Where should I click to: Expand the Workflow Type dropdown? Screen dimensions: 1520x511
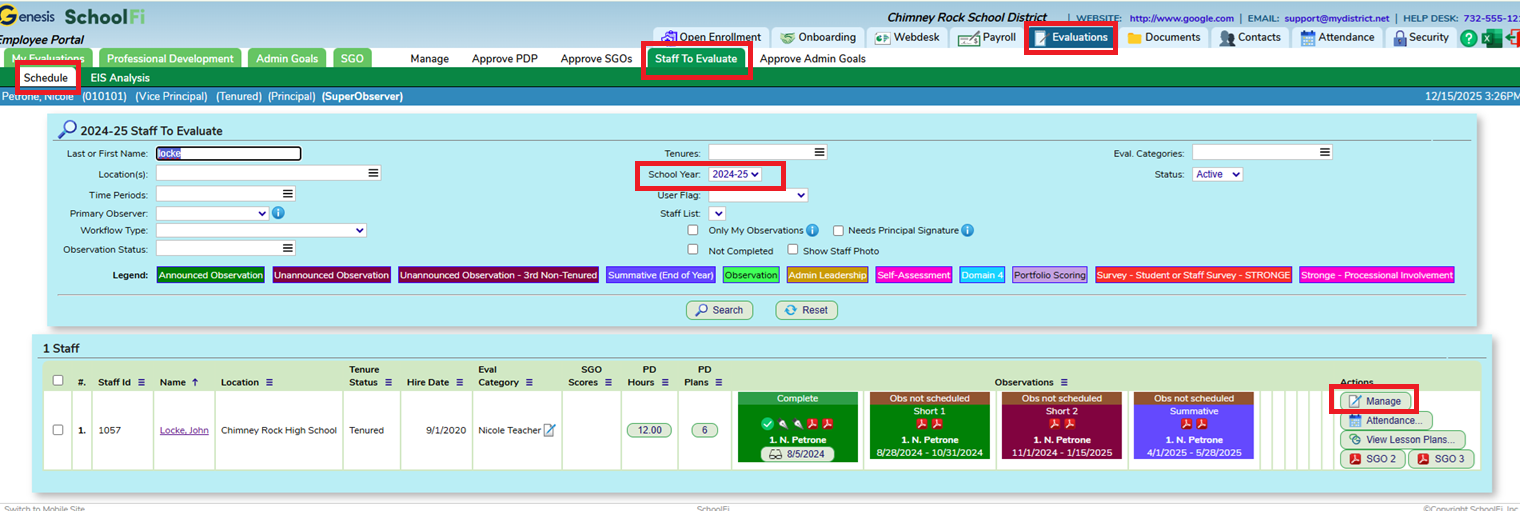point(261,230)
